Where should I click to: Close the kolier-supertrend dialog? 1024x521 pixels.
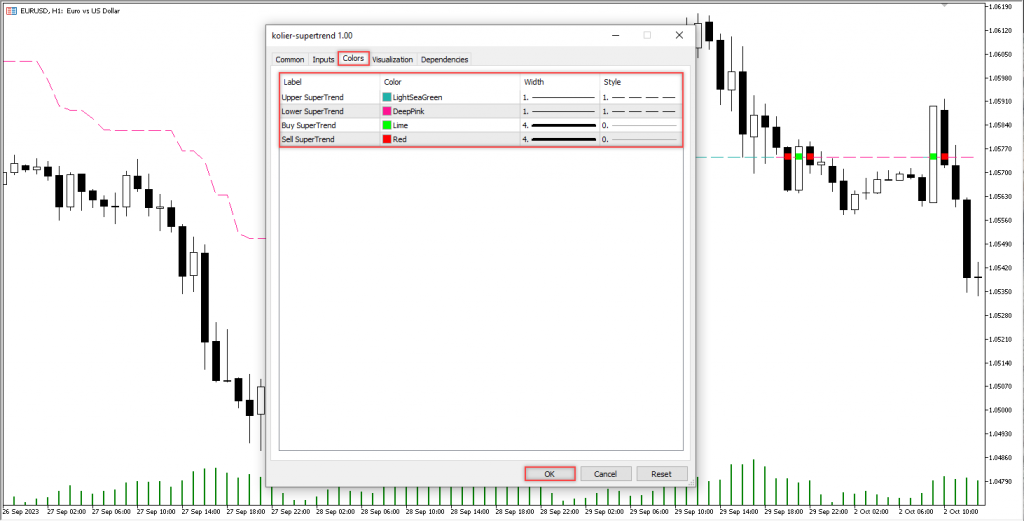679,35
